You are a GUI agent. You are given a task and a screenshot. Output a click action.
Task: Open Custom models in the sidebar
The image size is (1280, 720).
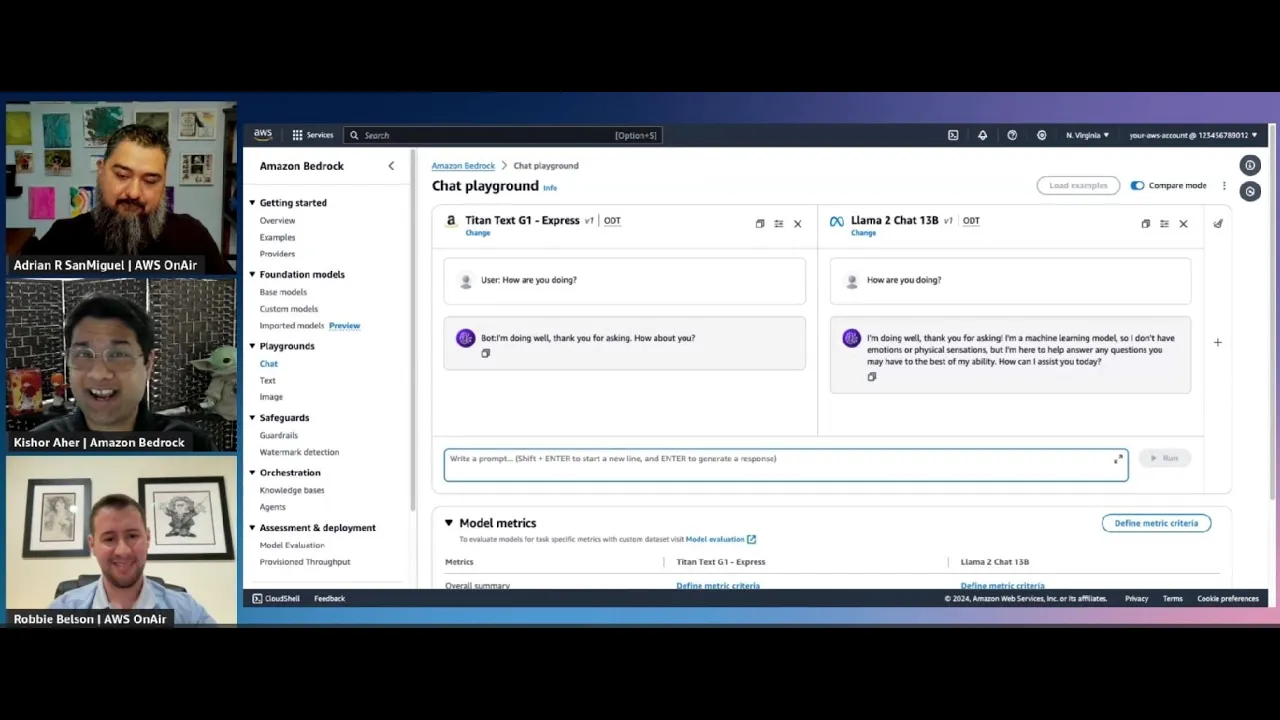(289, 309)
